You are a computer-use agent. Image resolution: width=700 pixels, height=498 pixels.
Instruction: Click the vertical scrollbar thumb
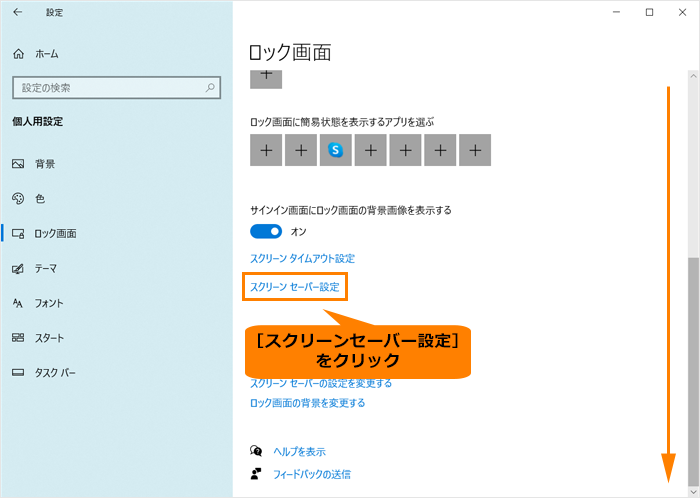point(693,371)
